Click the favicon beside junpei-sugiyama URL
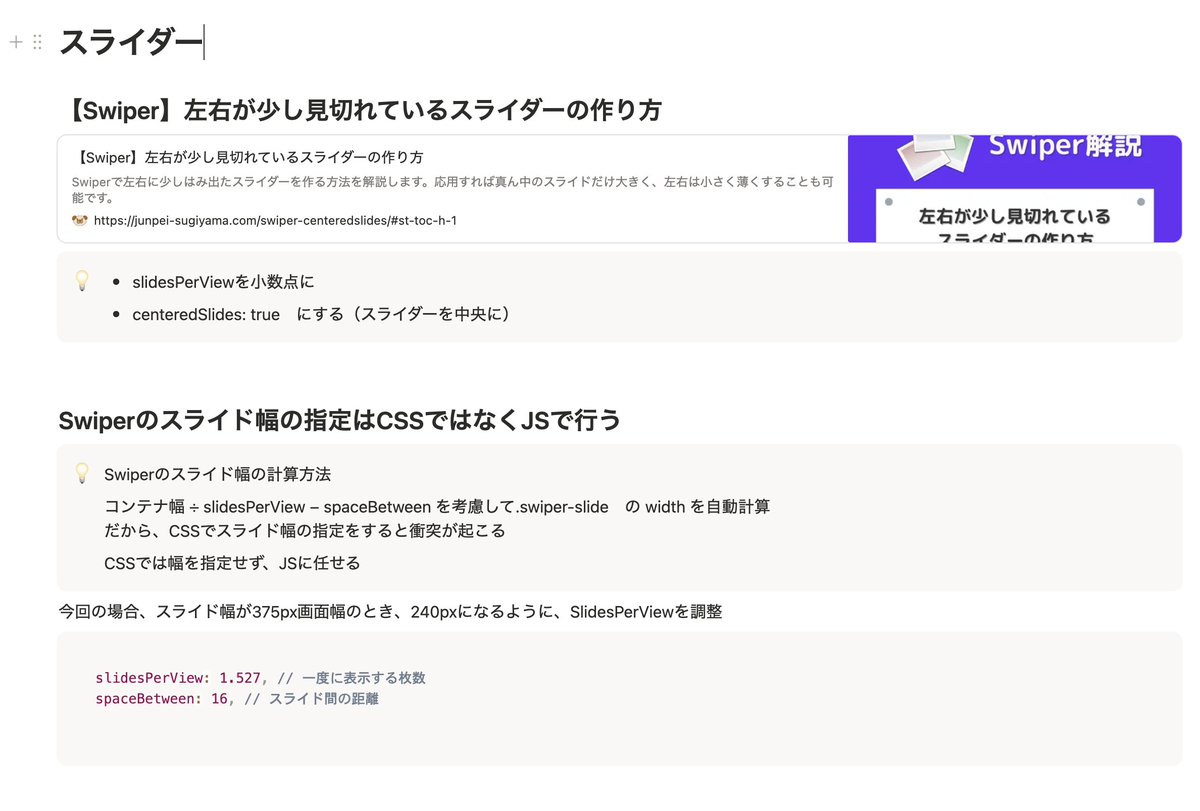This screenshot has width=1200, height=811. coord(80,220)
